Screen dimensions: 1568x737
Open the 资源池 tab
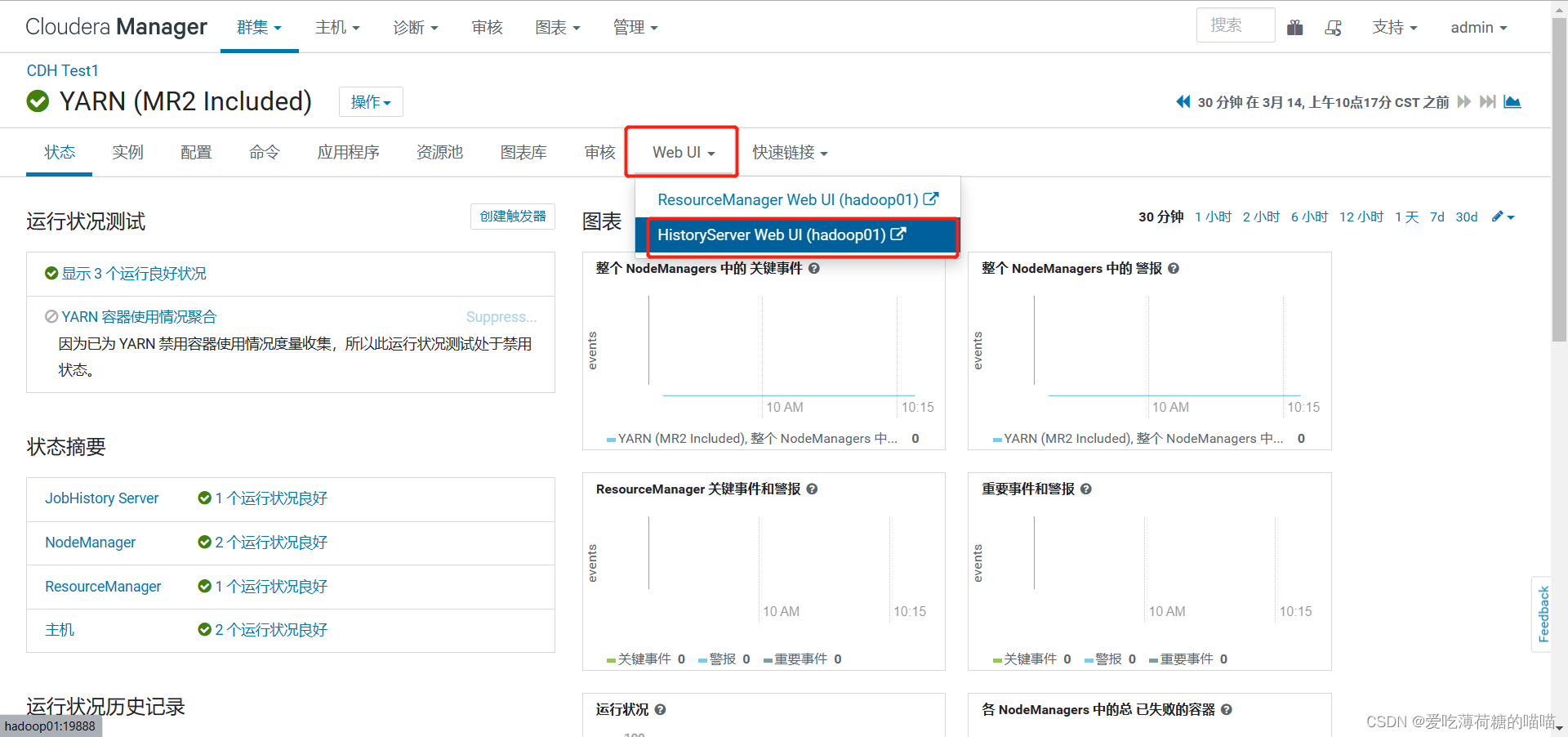[x=439, y=152]
